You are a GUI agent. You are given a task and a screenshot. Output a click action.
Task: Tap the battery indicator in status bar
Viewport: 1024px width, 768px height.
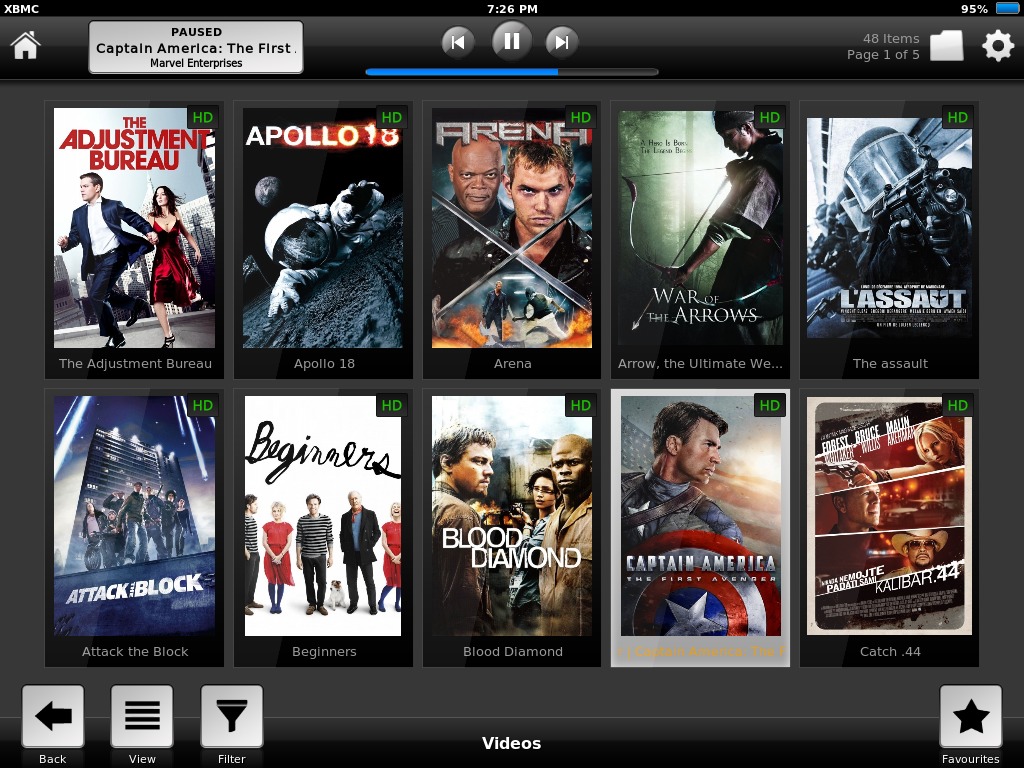point(1006,8)
